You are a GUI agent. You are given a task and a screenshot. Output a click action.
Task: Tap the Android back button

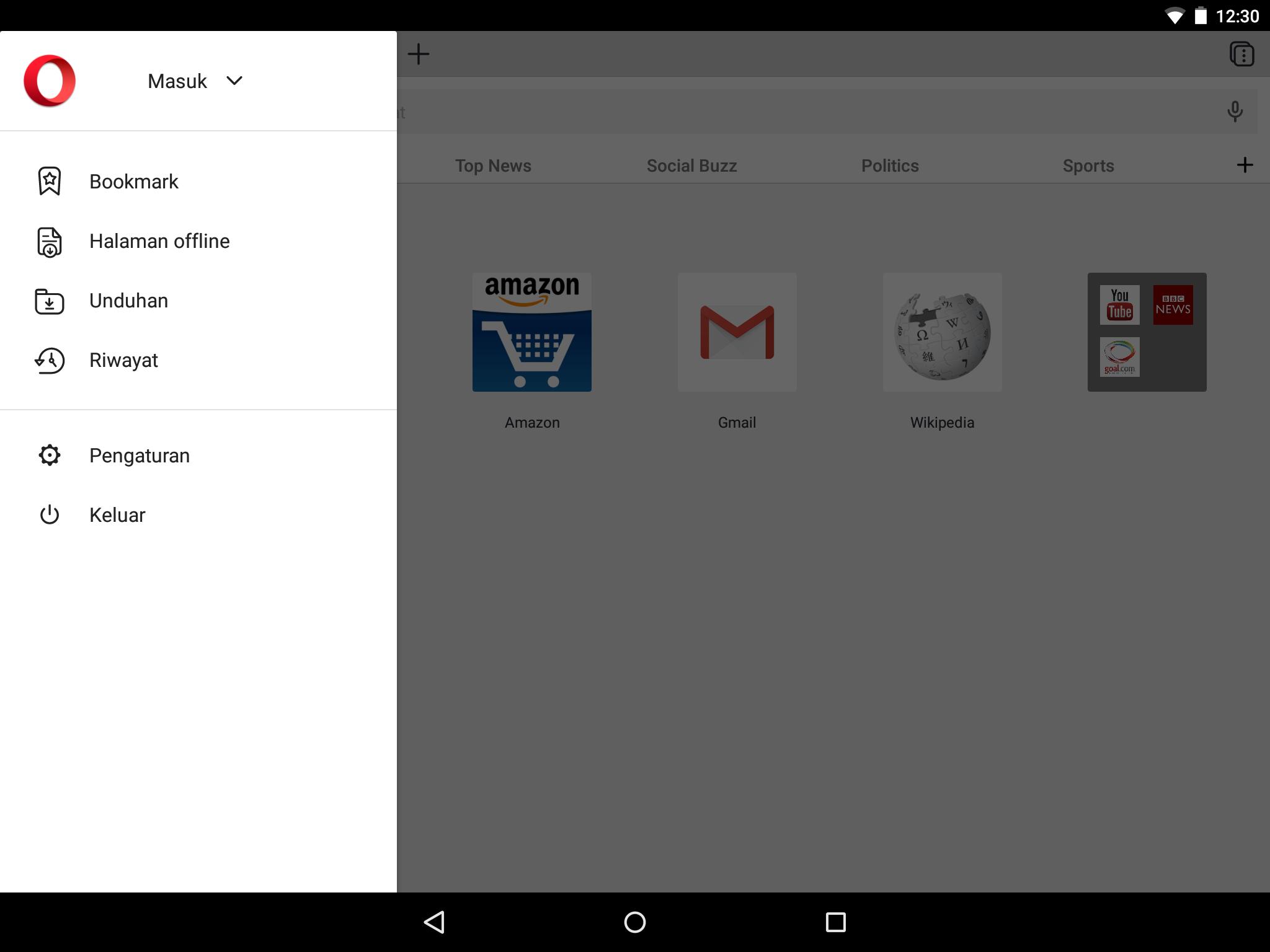434,922
